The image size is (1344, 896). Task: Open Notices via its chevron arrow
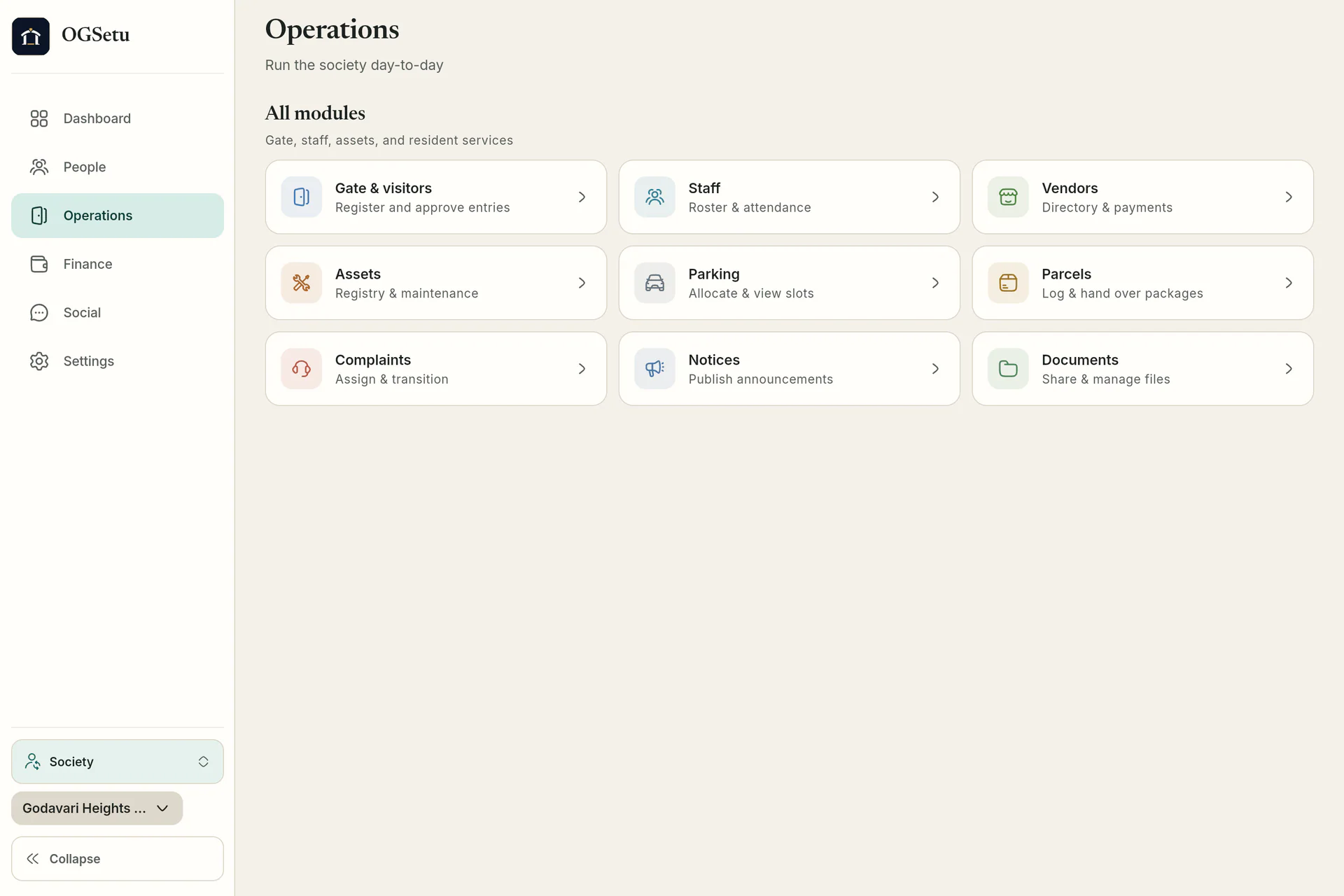(935, 368)
